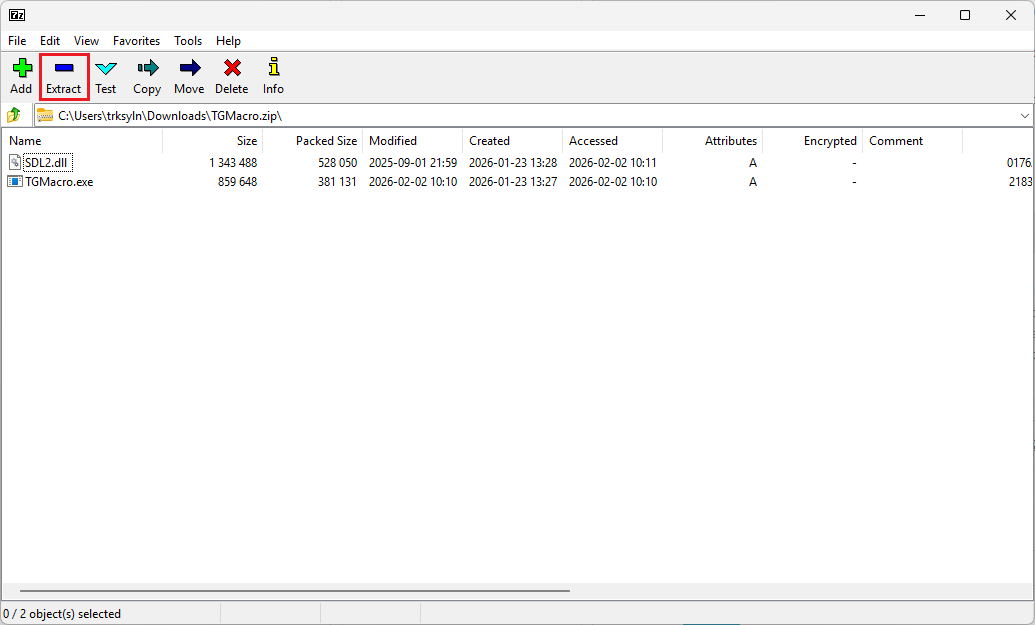Click the horizontal scrollbar at bottom
1035x625 pixels.
[x=294, y=591]
